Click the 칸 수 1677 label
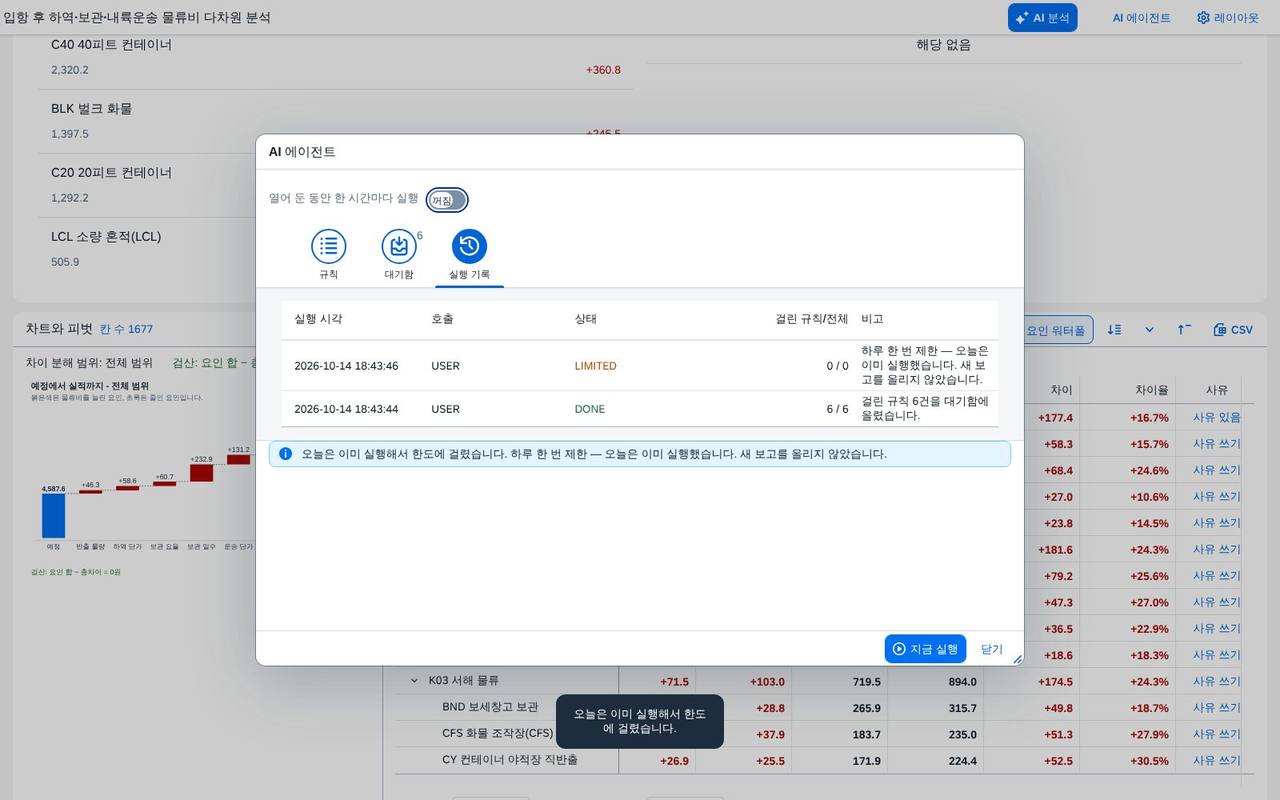This screenshot has width=1280, height=800. [x=126, y=329]
